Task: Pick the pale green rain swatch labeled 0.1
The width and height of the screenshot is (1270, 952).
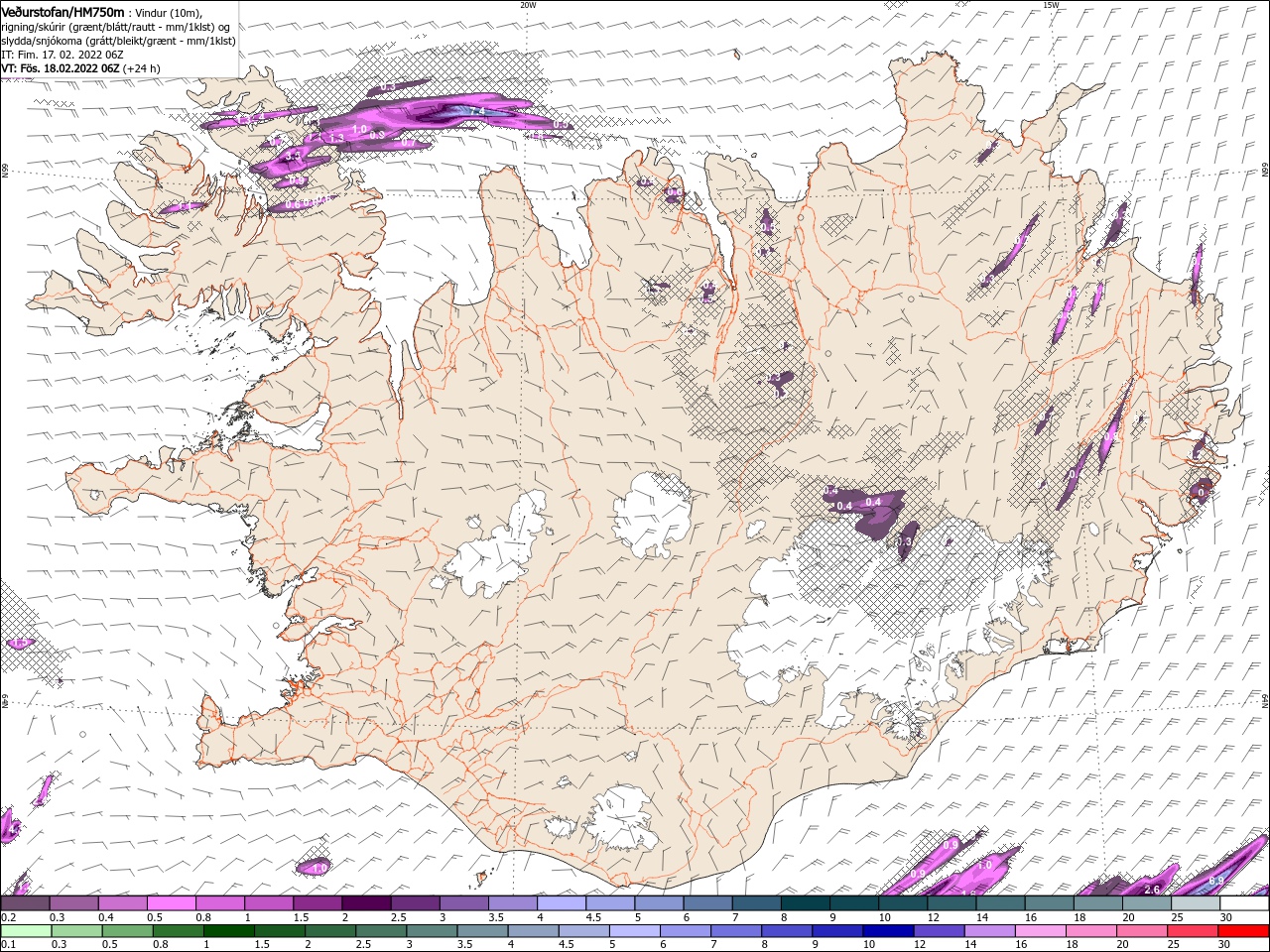Action: 25,931
